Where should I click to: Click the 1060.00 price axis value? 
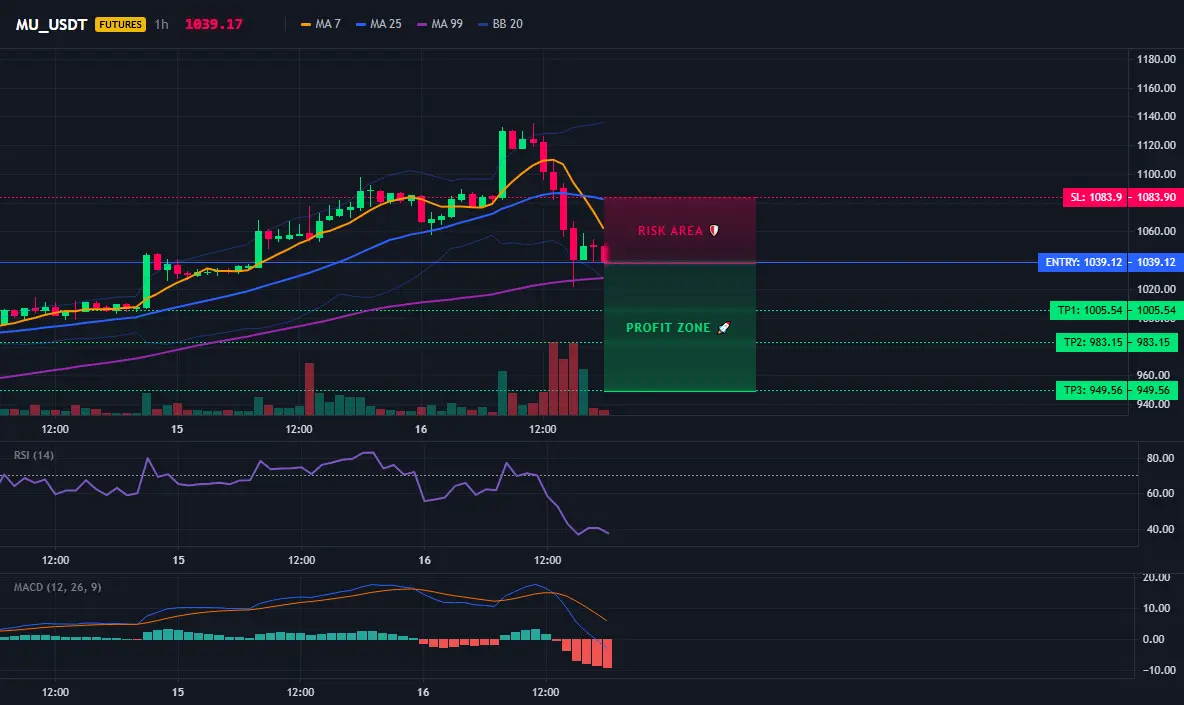pyautogui.click(x=1156, y=231)
